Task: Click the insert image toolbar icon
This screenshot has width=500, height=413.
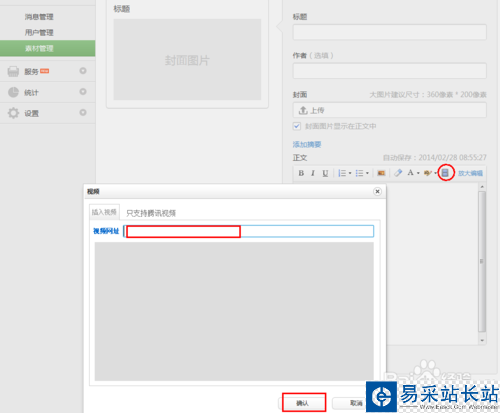Action: coord(381,173)
